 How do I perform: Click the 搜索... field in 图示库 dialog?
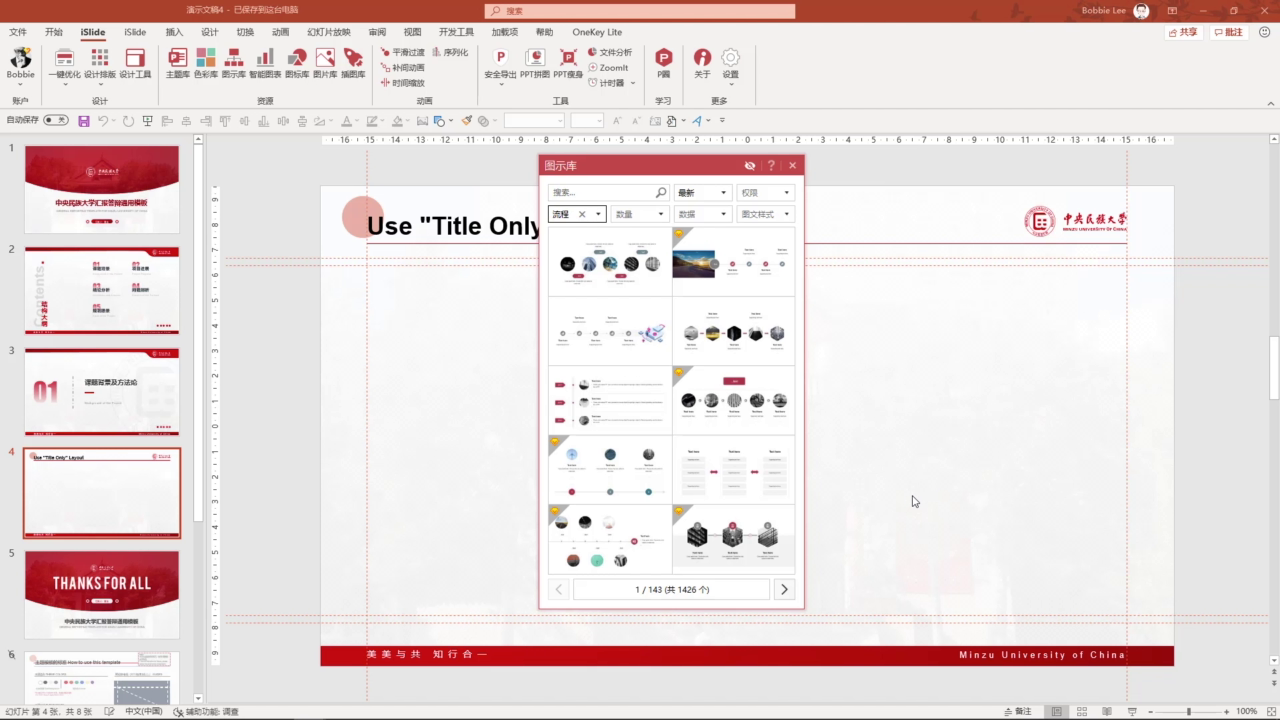click(602, 192)
